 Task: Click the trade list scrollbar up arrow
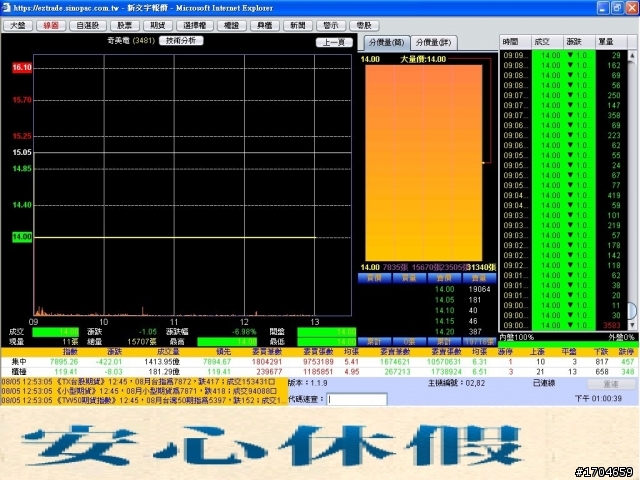pyautogui.click(x=632, y=55)
